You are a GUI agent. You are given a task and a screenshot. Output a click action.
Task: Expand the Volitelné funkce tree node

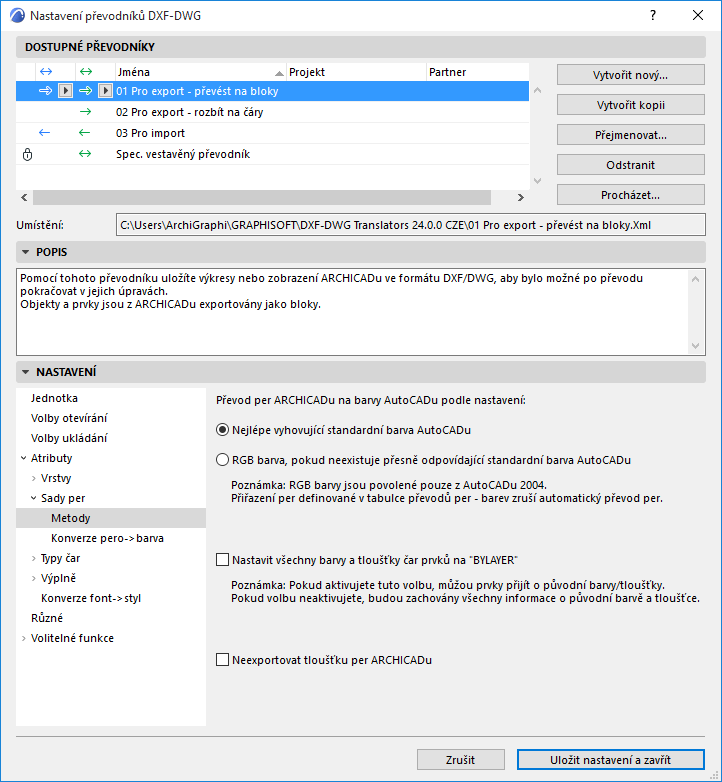click(23, 638)
